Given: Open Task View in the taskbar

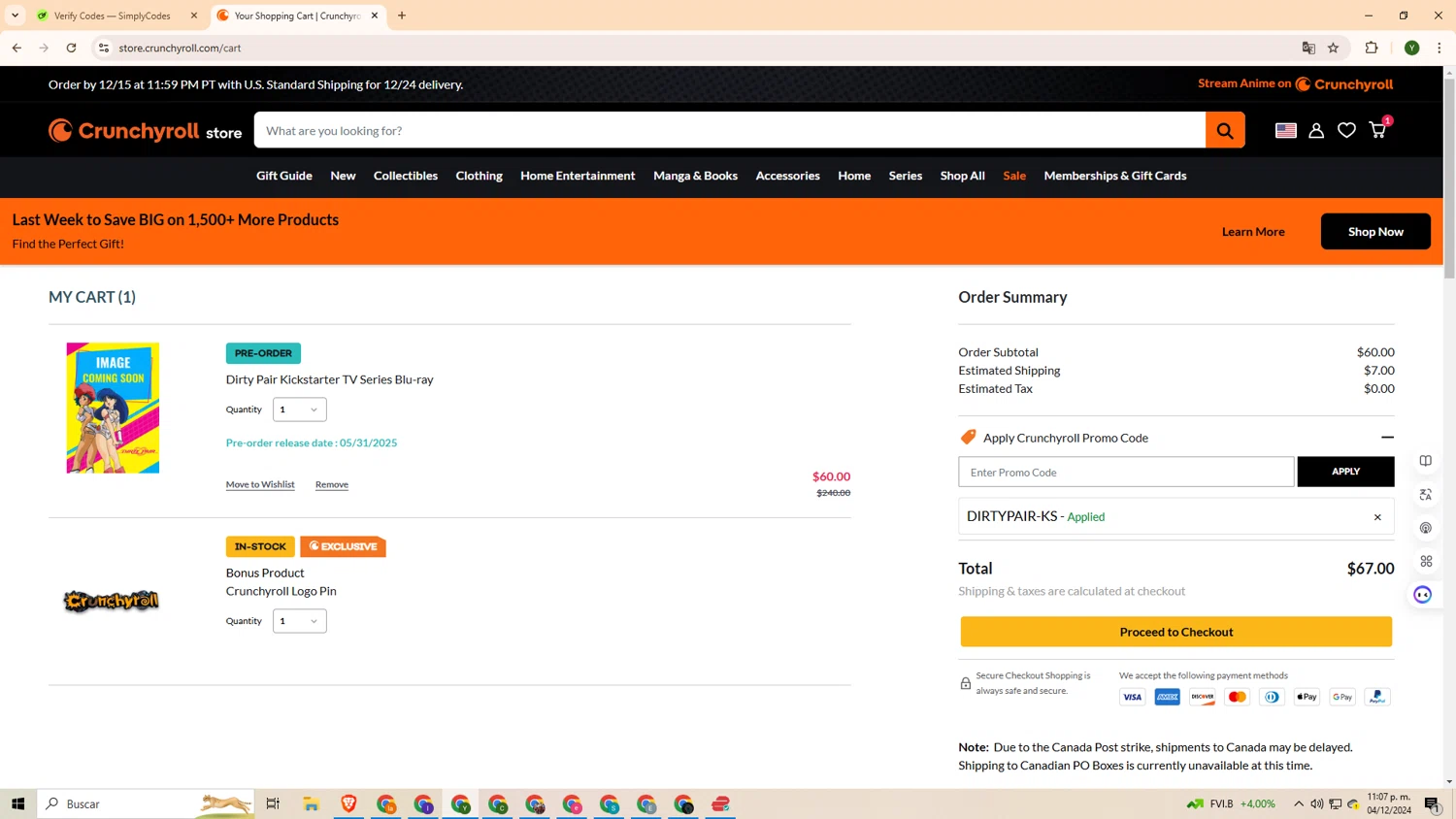Looking at the screenshot, I should [273, 803].
